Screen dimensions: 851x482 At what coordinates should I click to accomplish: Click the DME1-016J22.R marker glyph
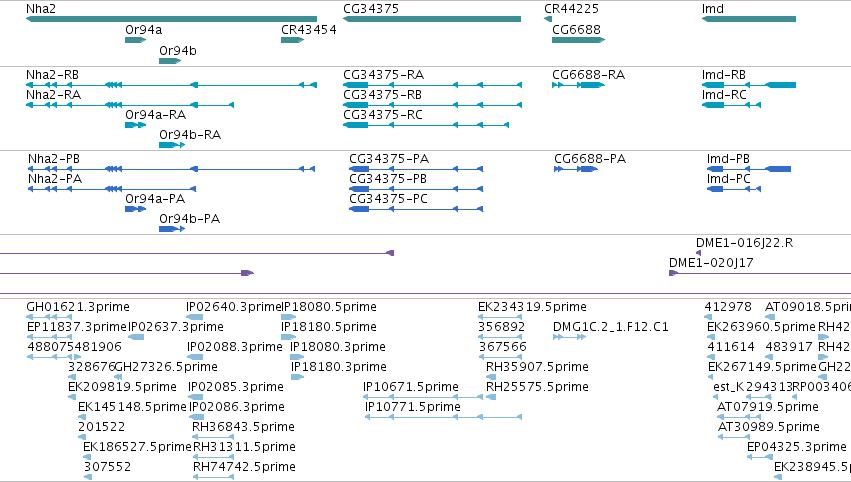[x=698, y=253]
